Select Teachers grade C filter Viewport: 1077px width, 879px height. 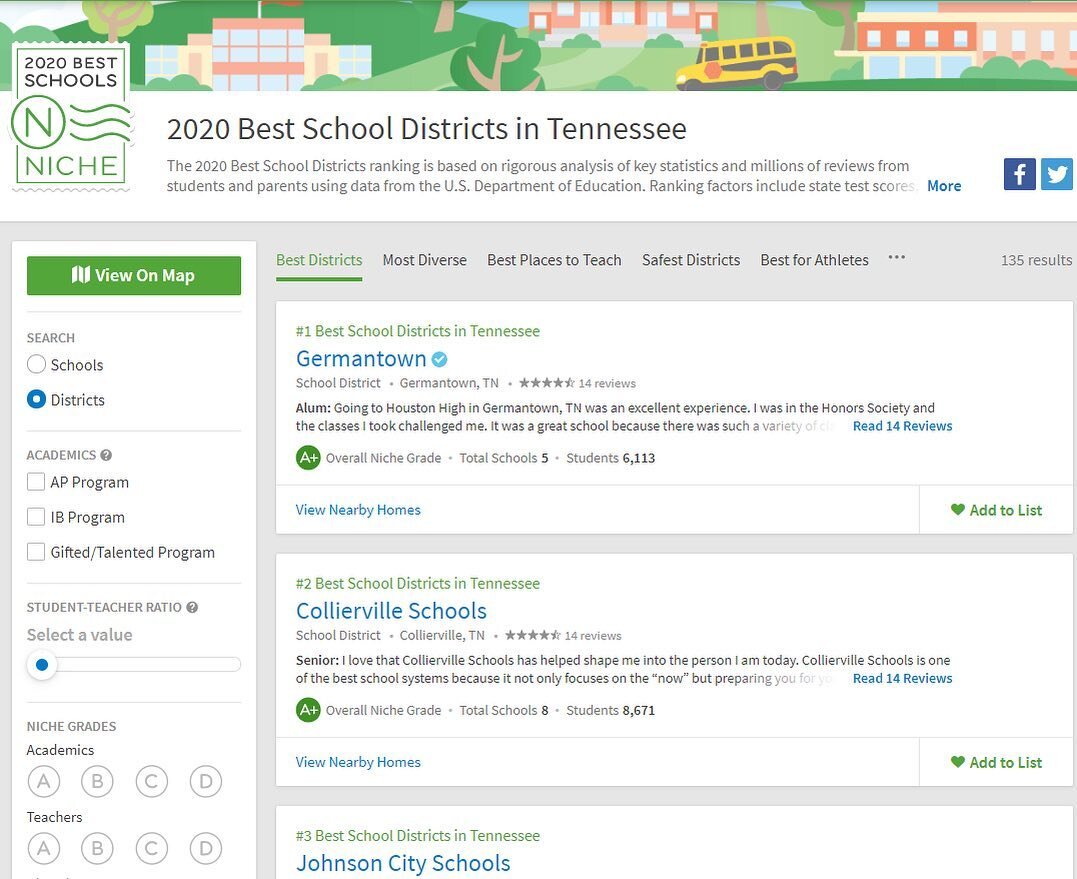coord(152,849)
